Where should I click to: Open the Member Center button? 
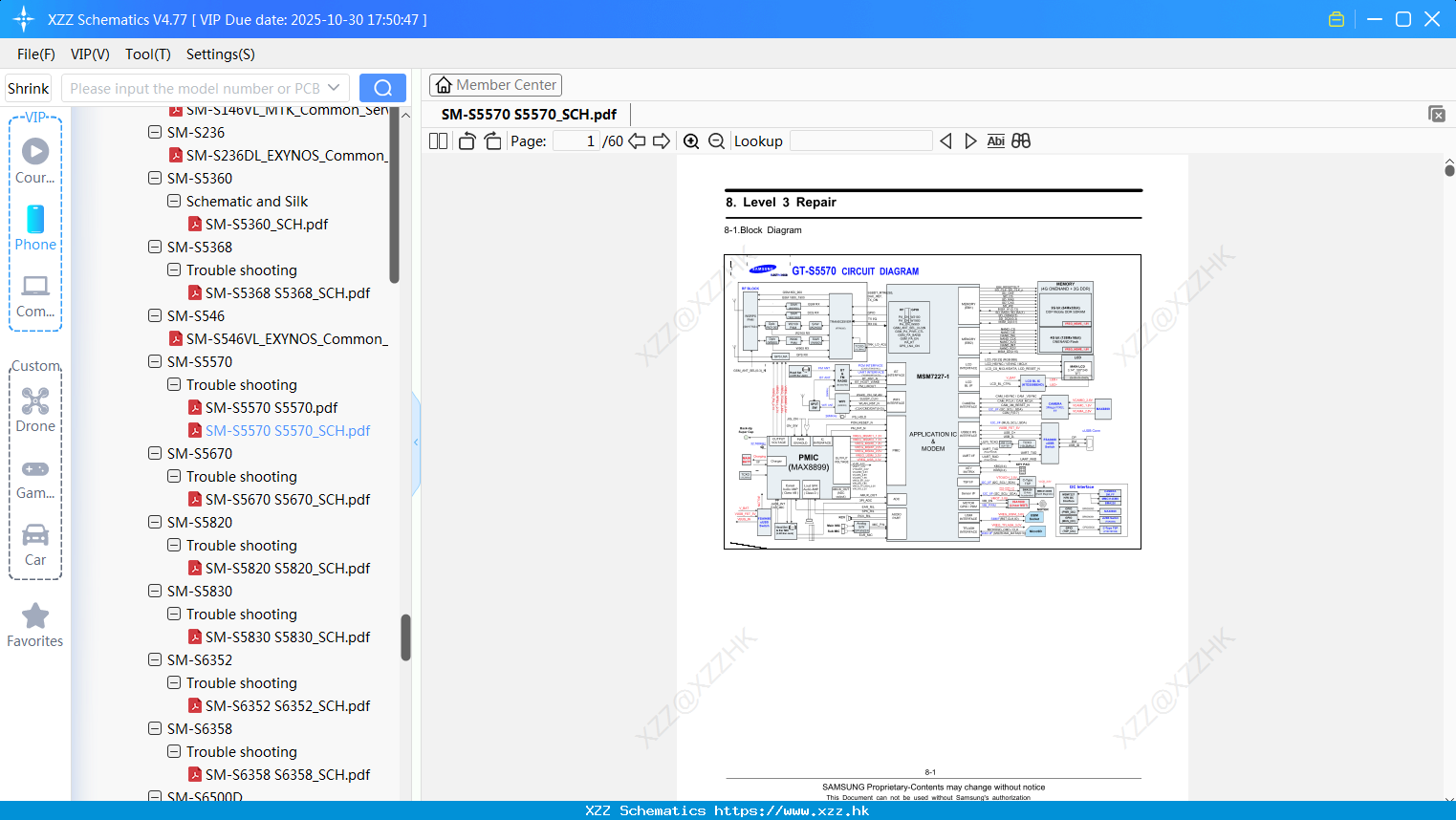(495, 85)
